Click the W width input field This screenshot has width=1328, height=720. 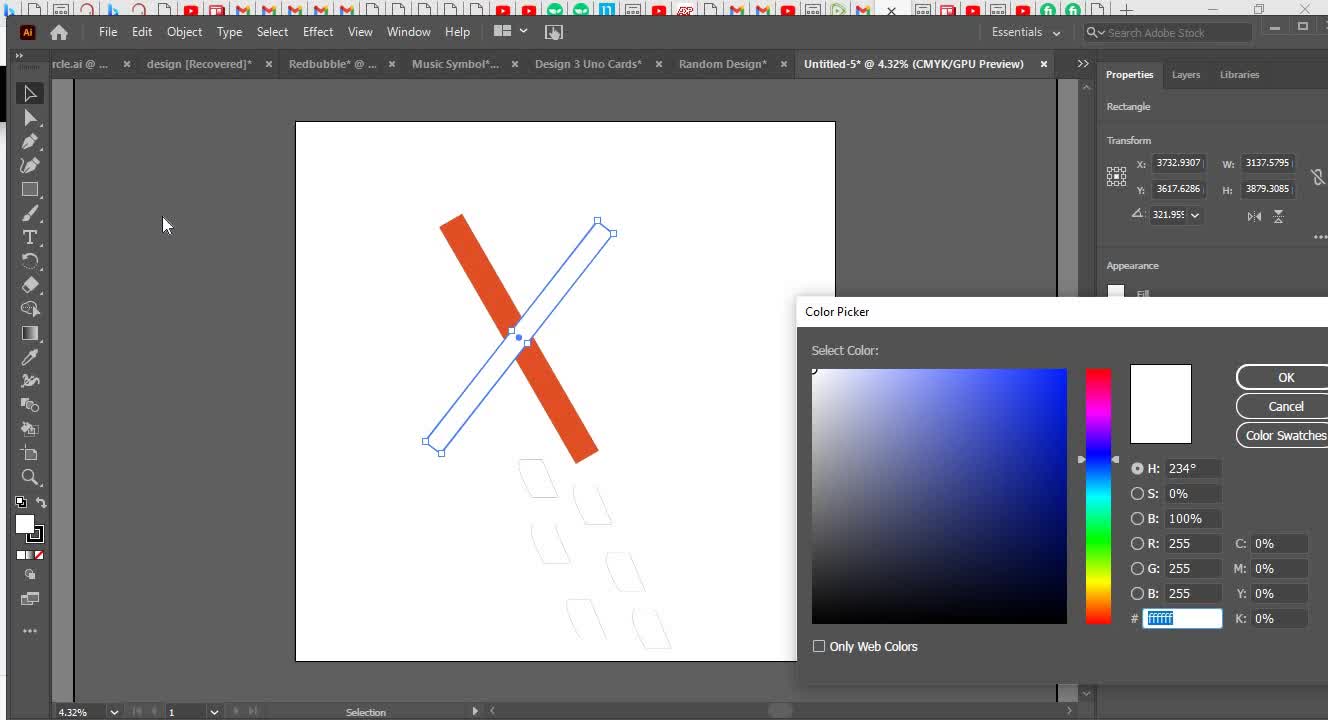click(1268, 163)
